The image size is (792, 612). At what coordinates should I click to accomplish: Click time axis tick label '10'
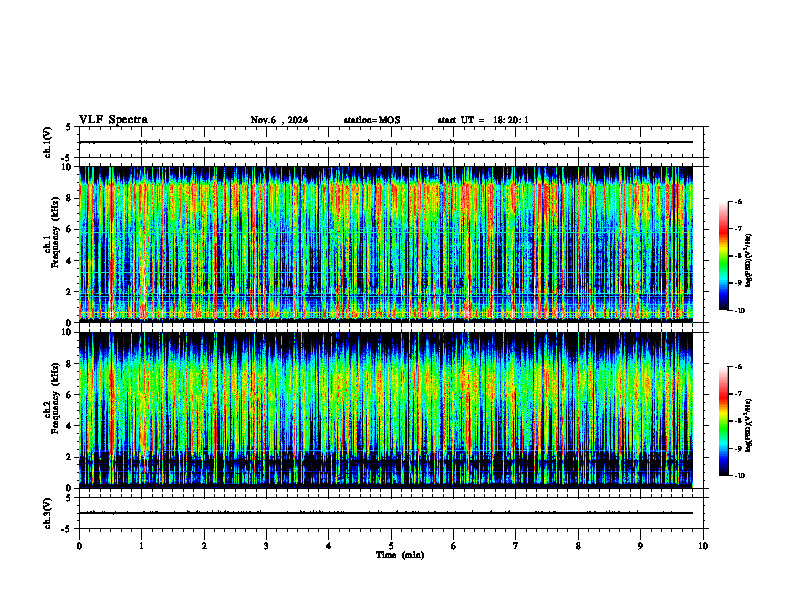tap(703, 546)
